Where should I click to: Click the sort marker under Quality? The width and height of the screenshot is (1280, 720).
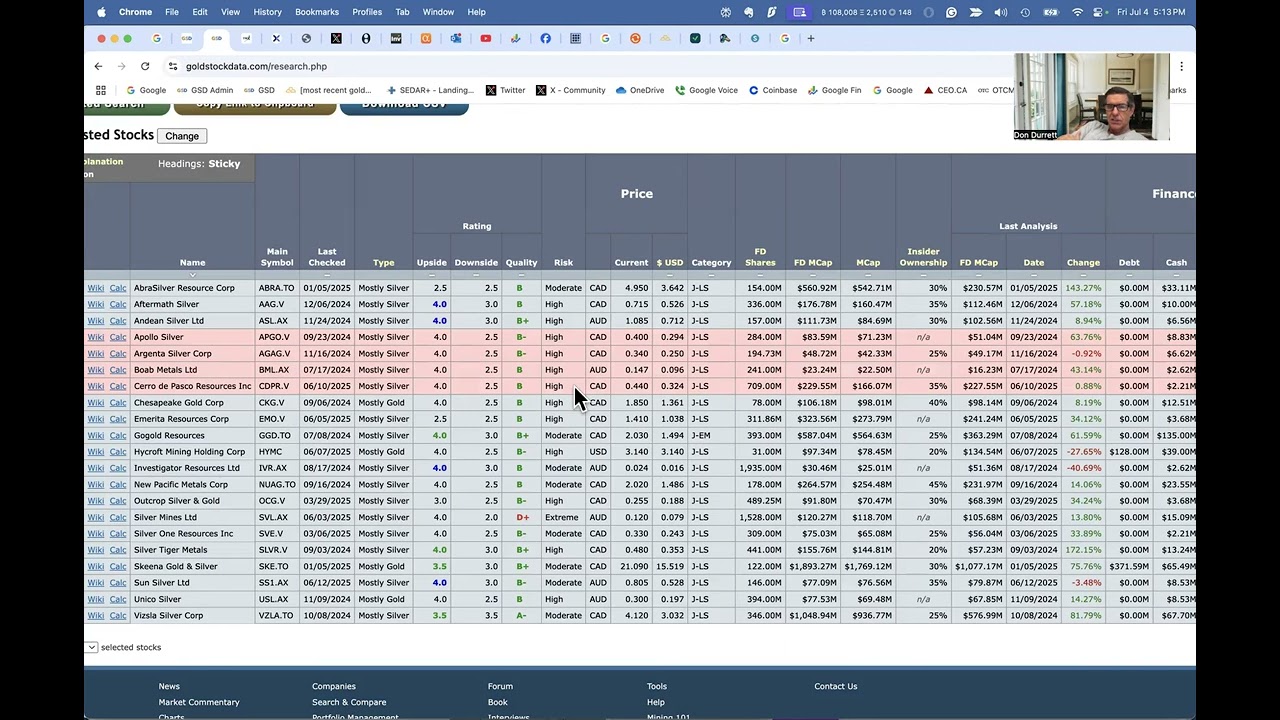521,275
